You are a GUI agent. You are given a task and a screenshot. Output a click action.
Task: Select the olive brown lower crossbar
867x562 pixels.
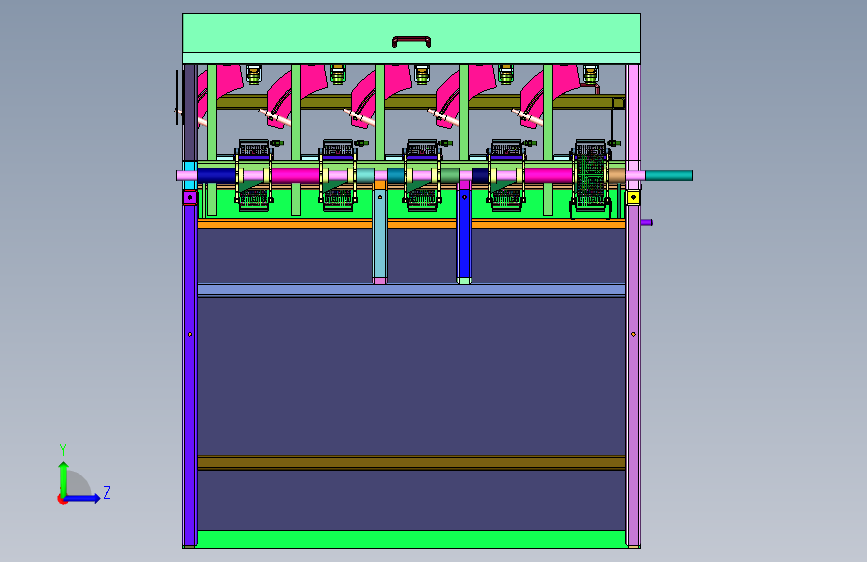[411, 462]
